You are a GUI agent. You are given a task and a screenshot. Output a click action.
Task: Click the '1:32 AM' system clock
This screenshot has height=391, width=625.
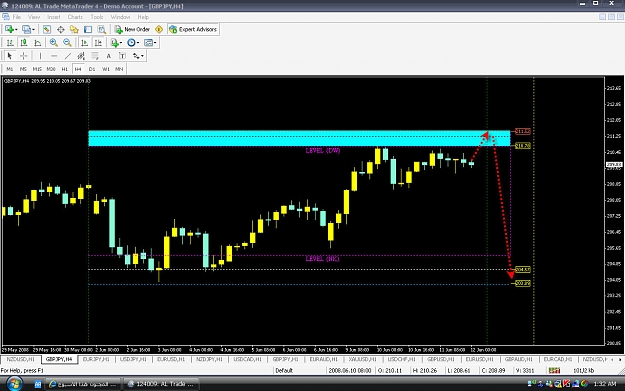click(605, 384)
